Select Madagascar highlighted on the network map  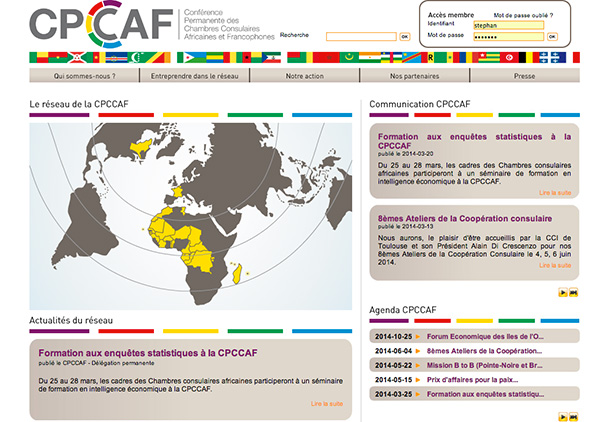click(x=237, y=274)
